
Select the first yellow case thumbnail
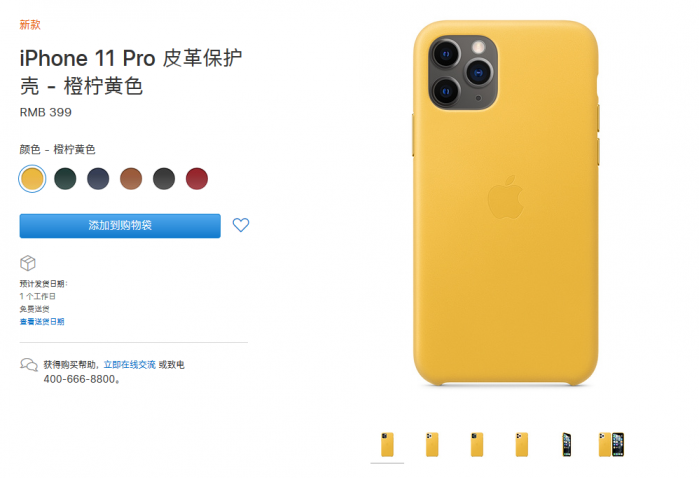tap(387, 445)
